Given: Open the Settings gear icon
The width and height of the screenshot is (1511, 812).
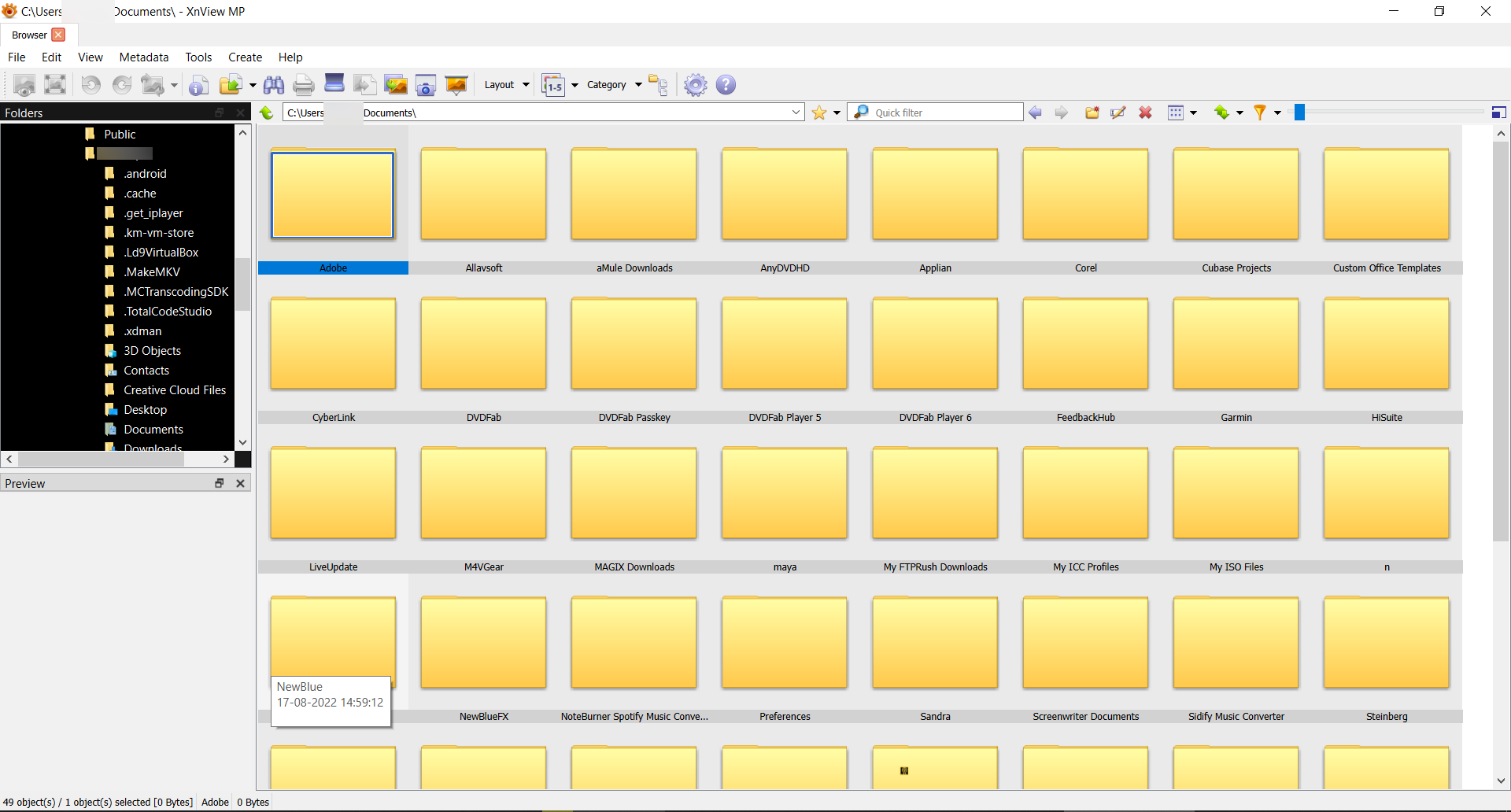Looking at the screenshot, I should 696,85.
